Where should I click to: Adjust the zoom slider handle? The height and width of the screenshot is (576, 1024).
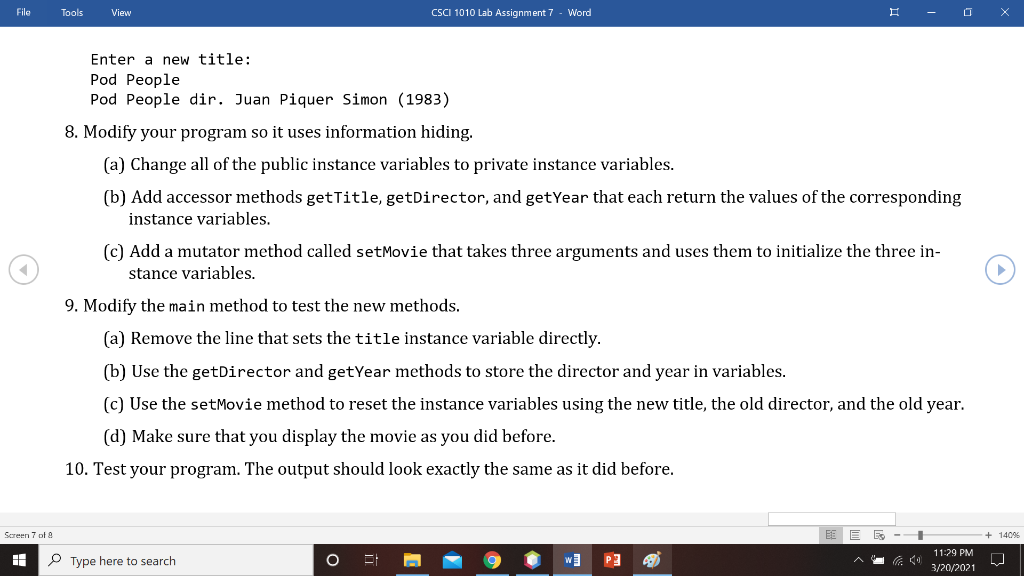click(920, 535)
